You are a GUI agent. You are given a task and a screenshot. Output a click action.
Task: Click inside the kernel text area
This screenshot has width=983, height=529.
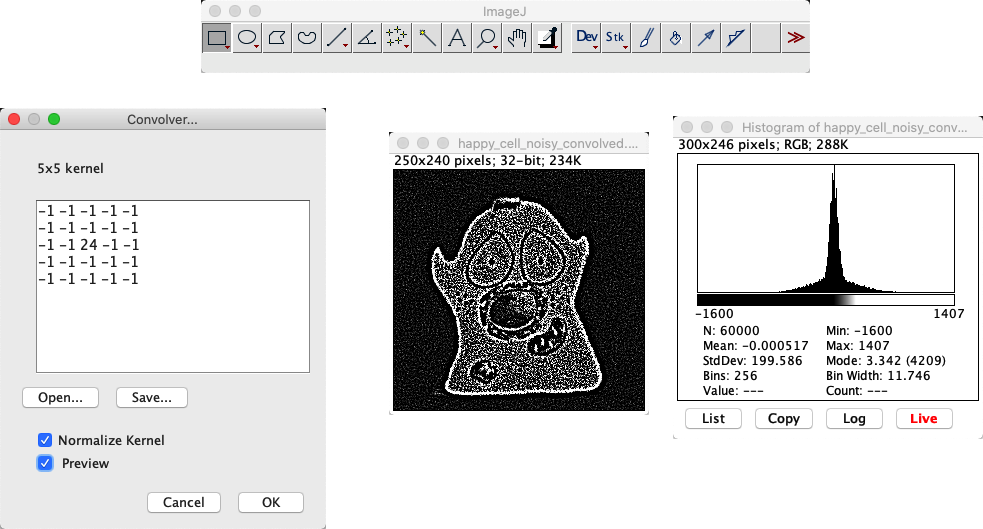click(173, 286)
